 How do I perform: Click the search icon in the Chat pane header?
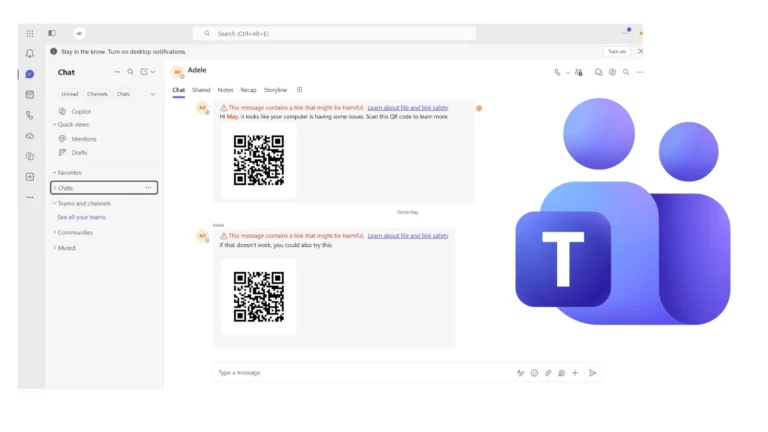pyautogui.click(x=130, y=72)
